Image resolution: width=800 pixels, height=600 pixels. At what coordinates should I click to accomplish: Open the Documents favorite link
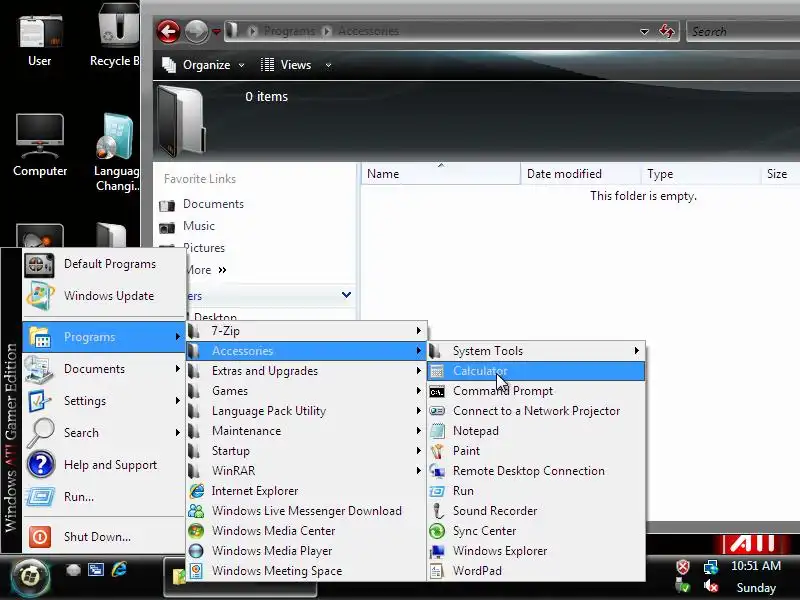pos(202,204)
